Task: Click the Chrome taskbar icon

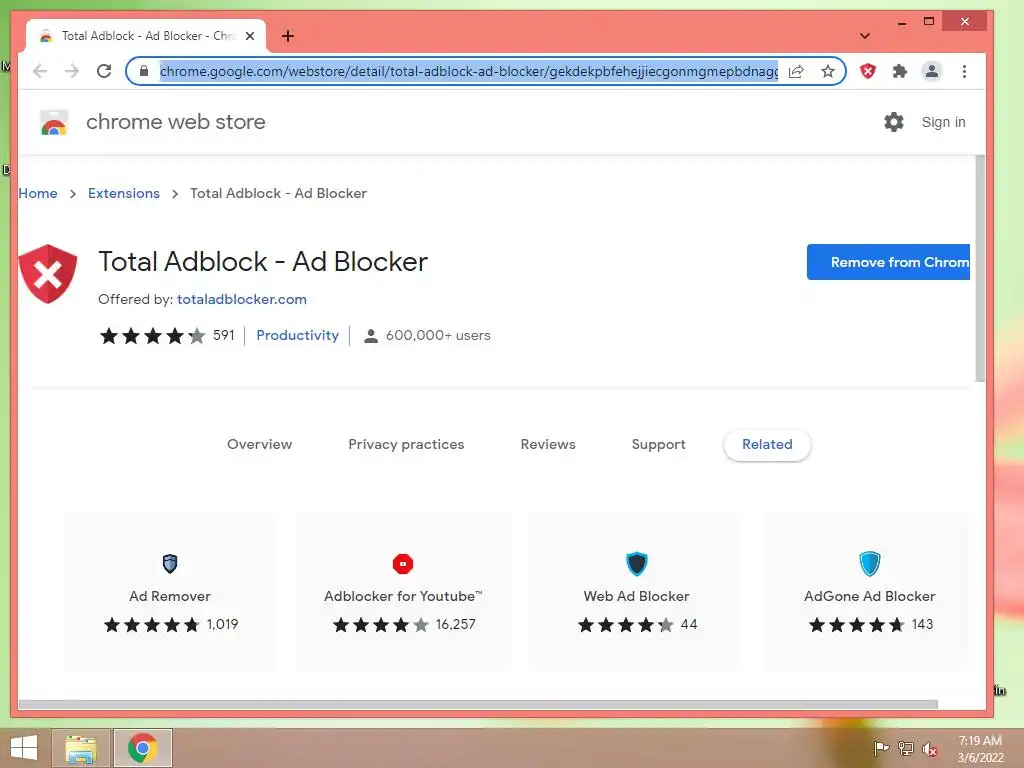Action: [142, 748]
